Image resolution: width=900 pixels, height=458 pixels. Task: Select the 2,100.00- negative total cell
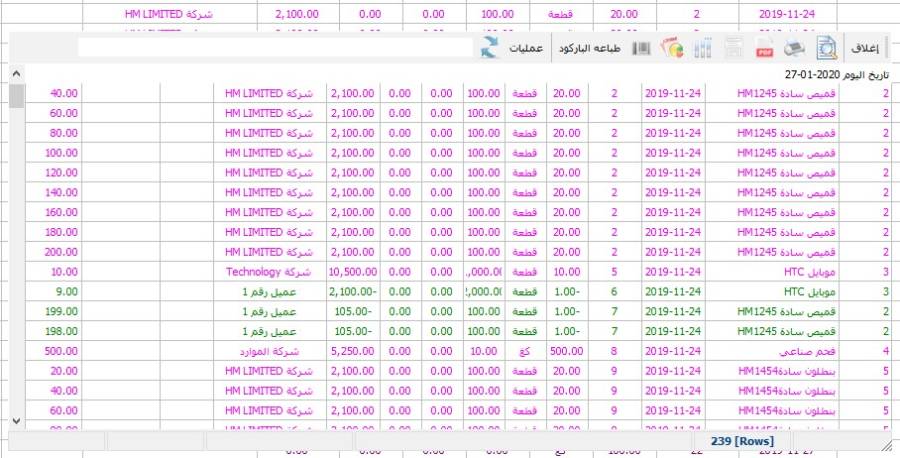click(353, 292)
